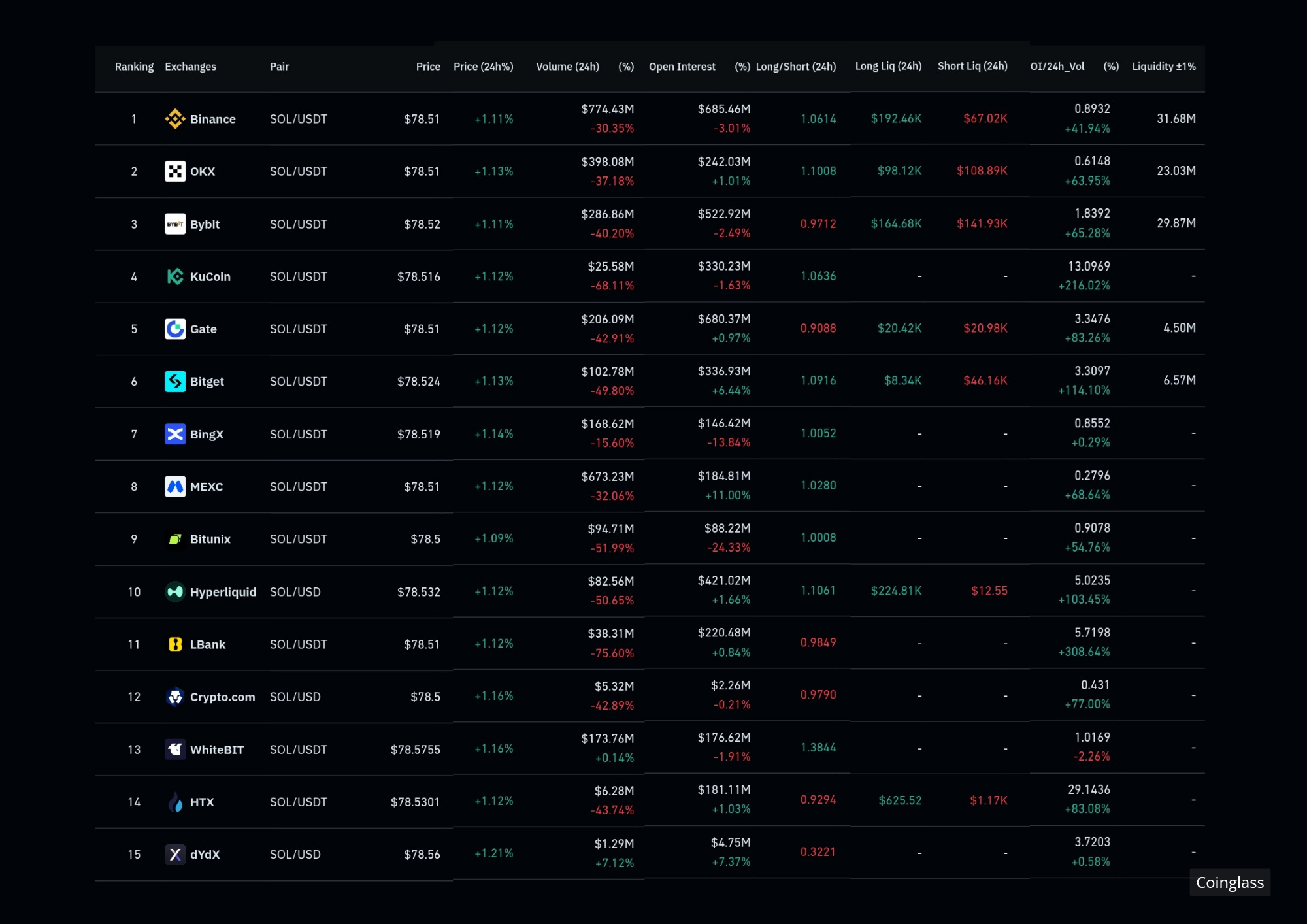Select Bybit long/short ratio 0.9712
This screenshot has height=924, width=1307.
[x=818, y=223]
